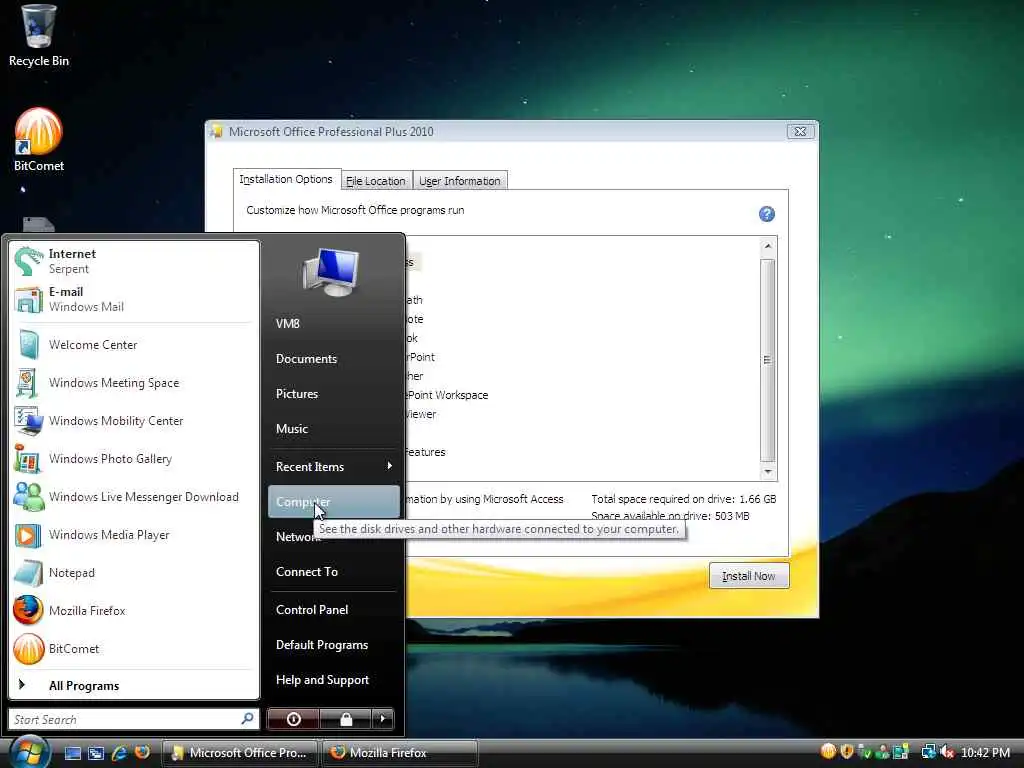Image resolution: width=1024 pixels, height=768 pixels.
Task: Click the feature list scrollbar thumb
Action: (768, 360)
